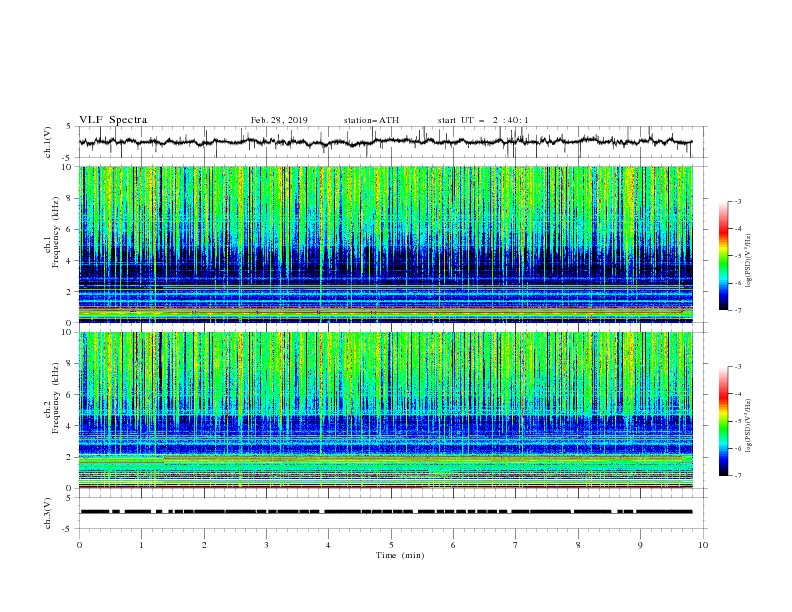Select the ch.2 "Frequency (kHz)" axis label
This screenshot has height=612, width=792.
point(56,397)
